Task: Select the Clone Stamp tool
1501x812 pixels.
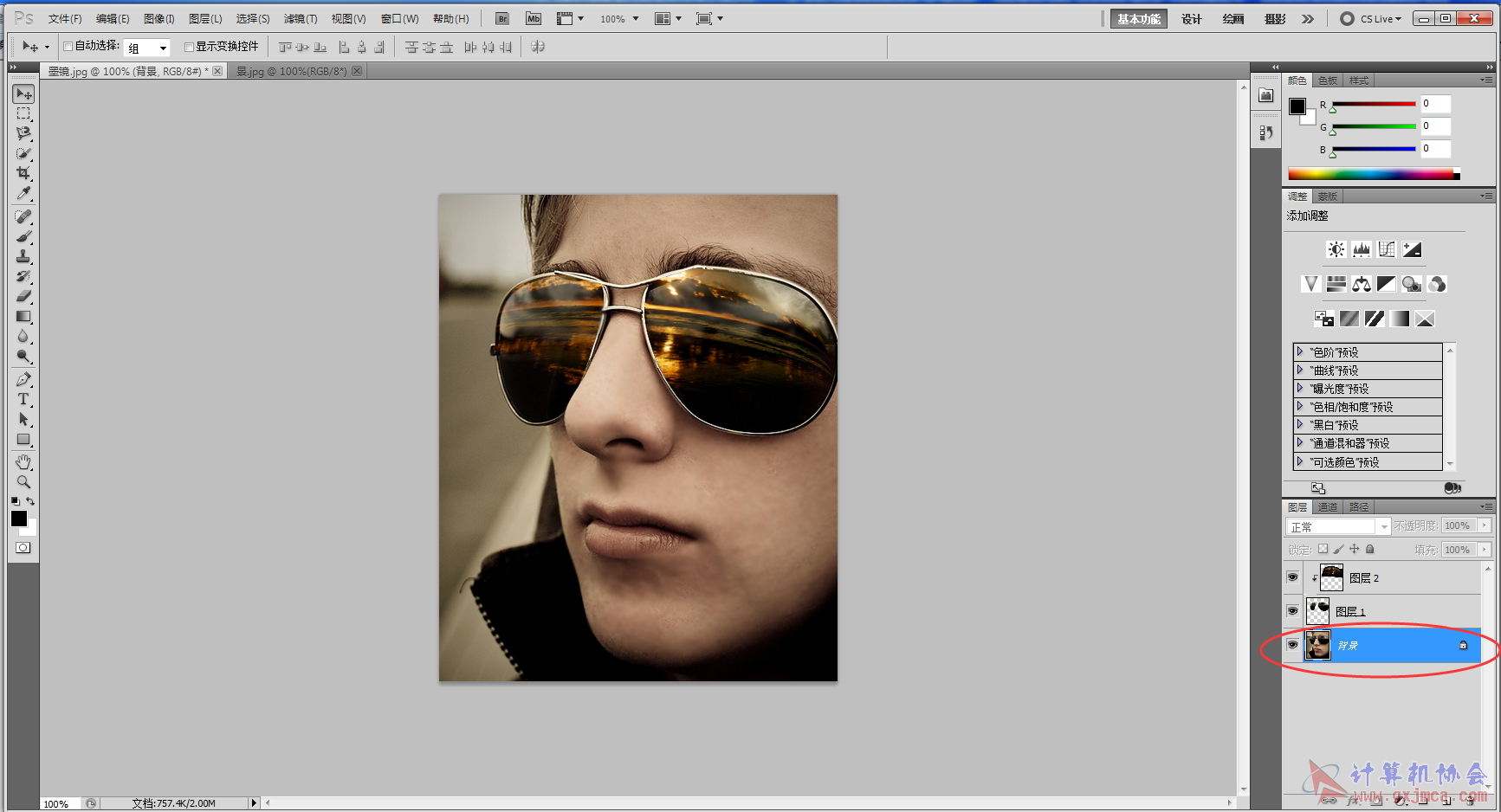Action: click(23, 256)
